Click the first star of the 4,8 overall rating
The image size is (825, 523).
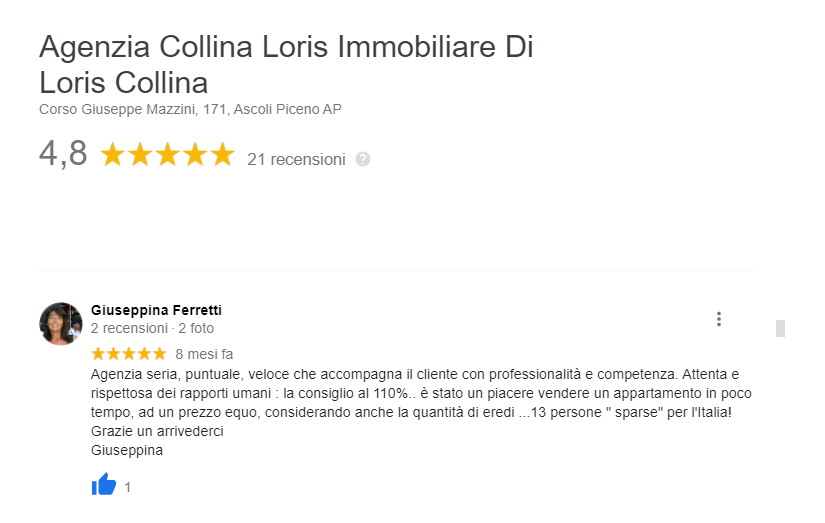pos(113,155)
